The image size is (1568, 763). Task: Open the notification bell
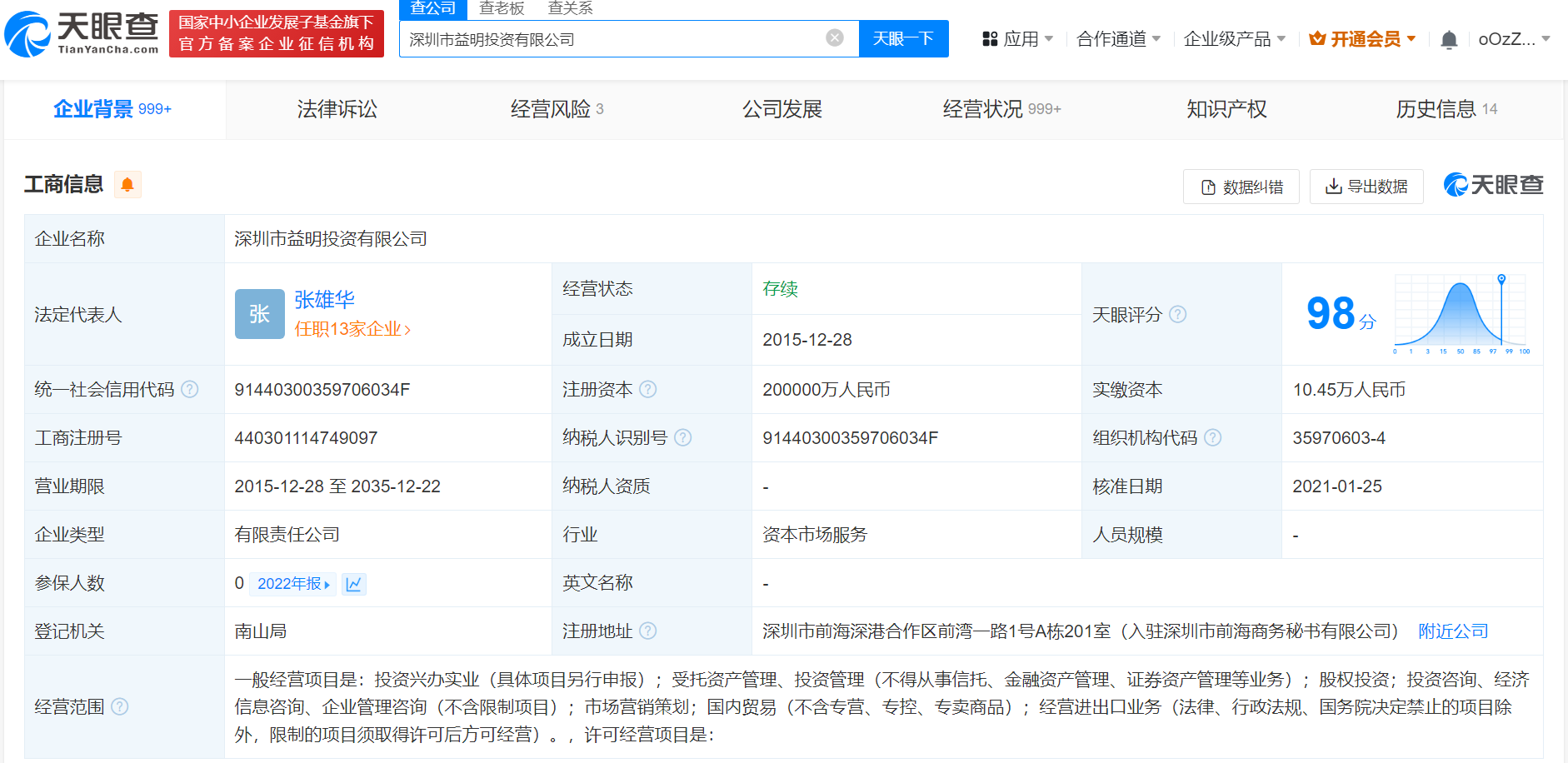(x=1449, y=40)
